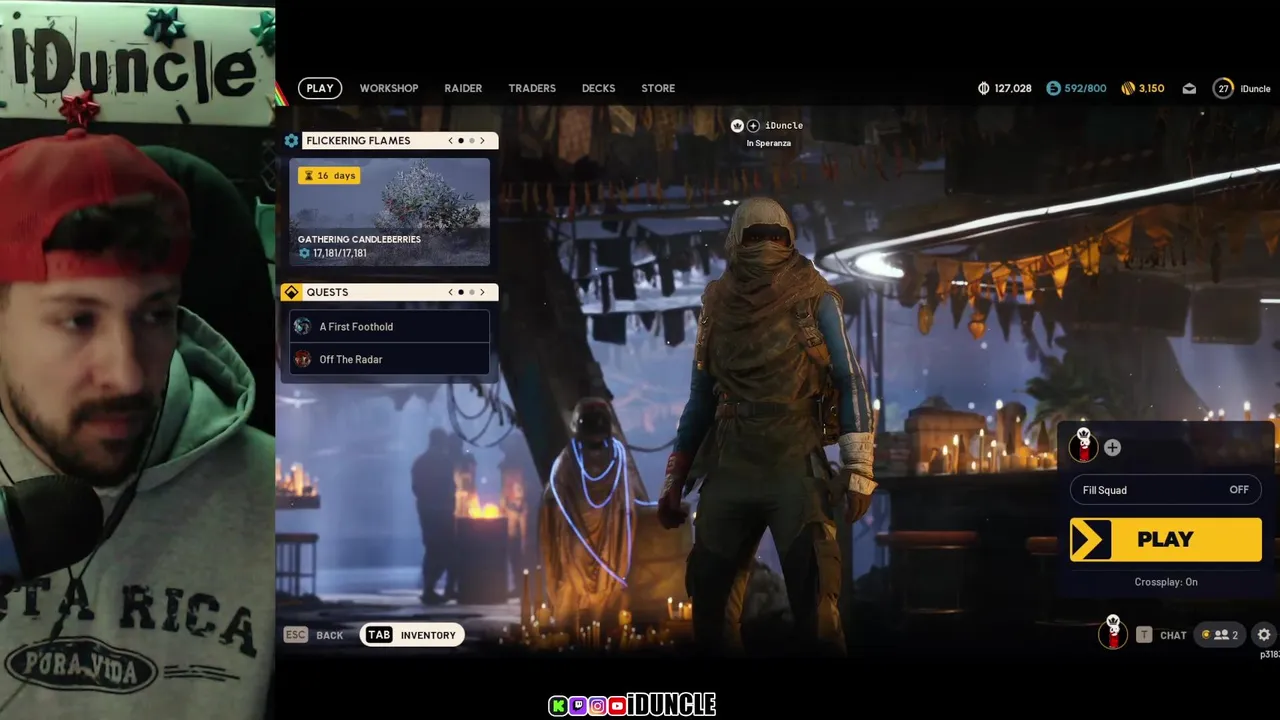Image resolution: width=1280 pixels, height=720 pixels.
Task: Select second page dot in Quests header
Action: click(x=472, y=292)
